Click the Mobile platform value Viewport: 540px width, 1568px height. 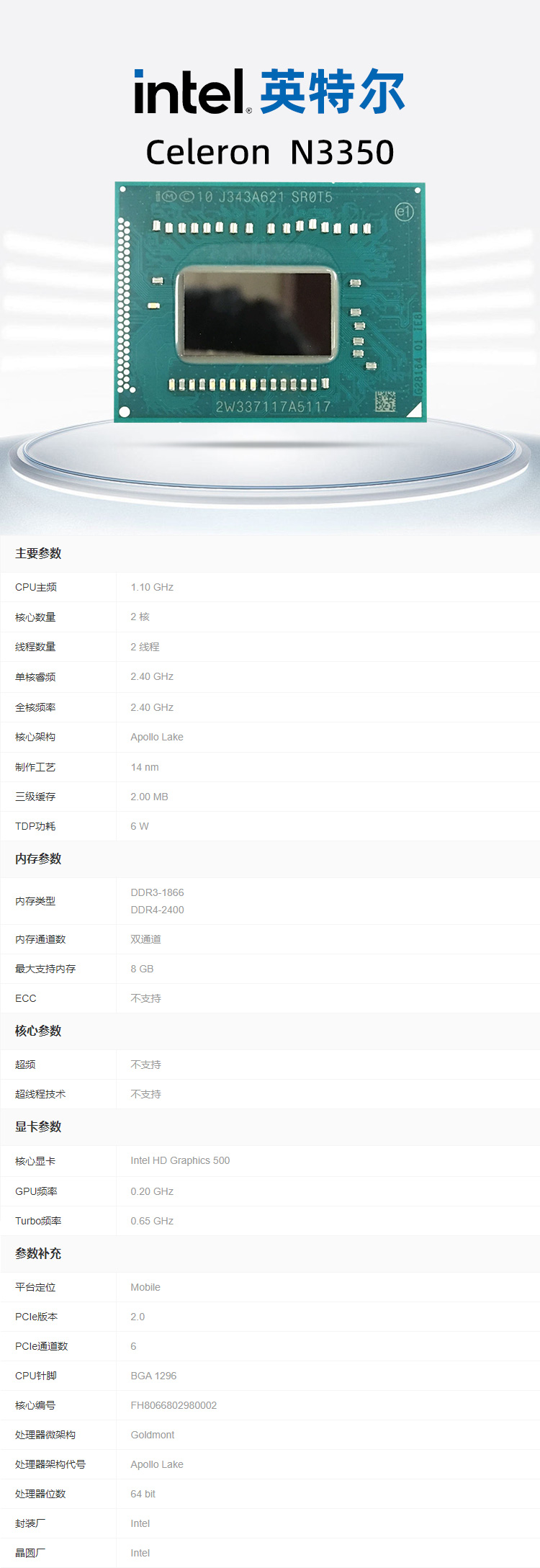145,1287
